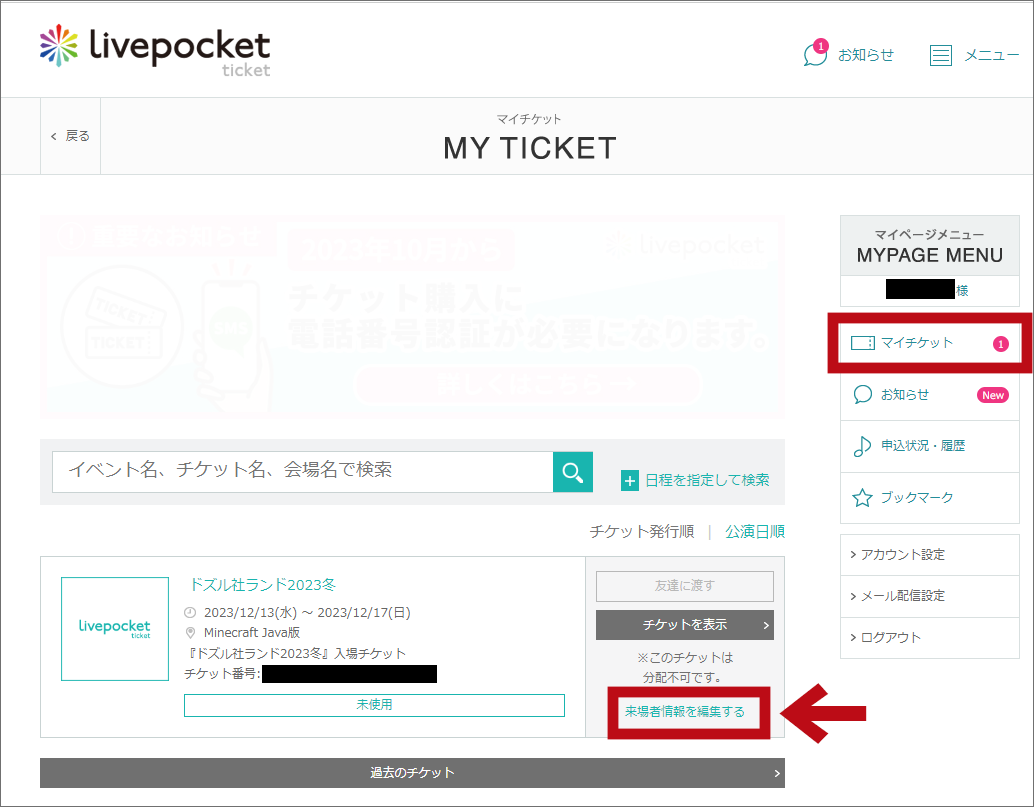Click the livepocket event thumbnail image
Viewport: 1034px width, 807px height.
tap(115, 629)
